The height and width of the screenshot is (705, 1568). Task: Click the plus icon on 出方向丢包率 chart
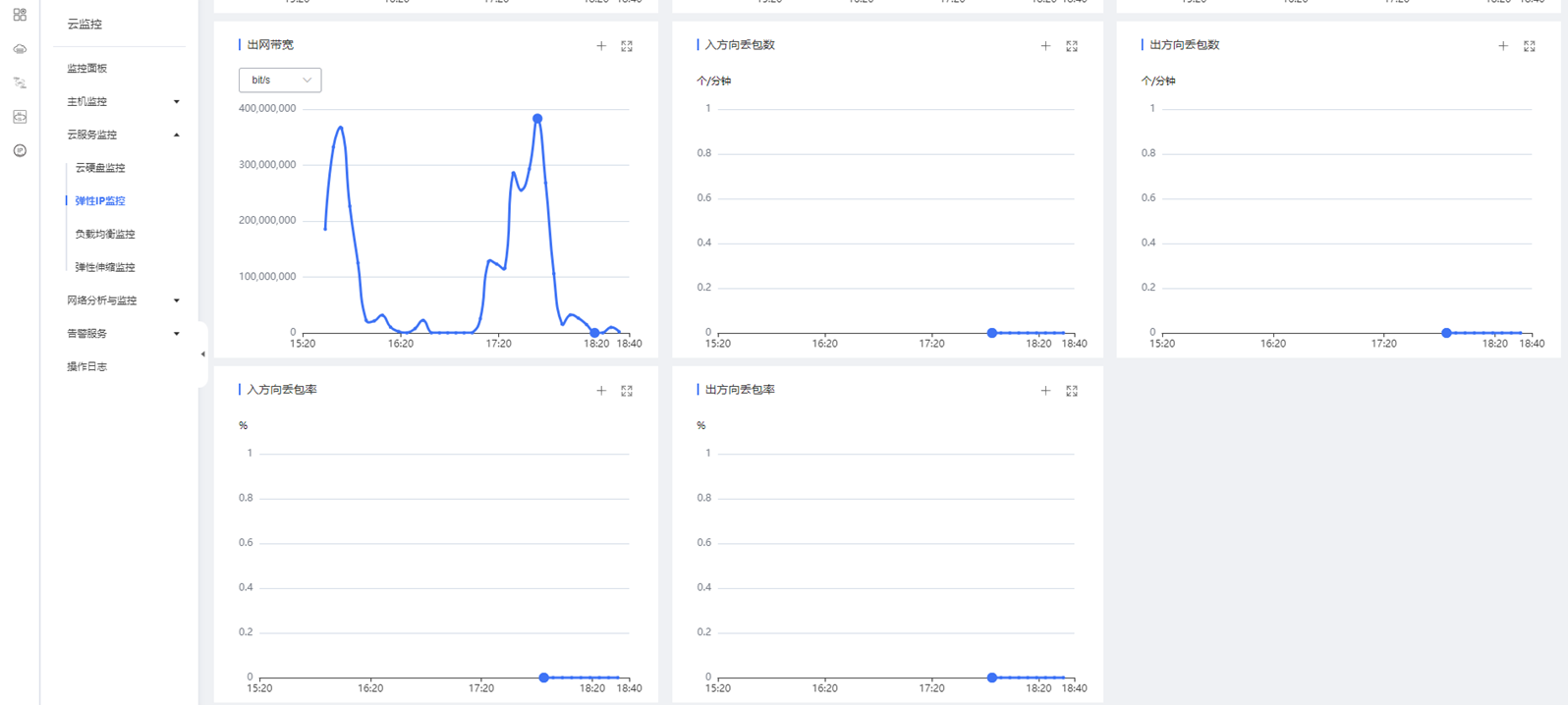(x=1045, y=391)
